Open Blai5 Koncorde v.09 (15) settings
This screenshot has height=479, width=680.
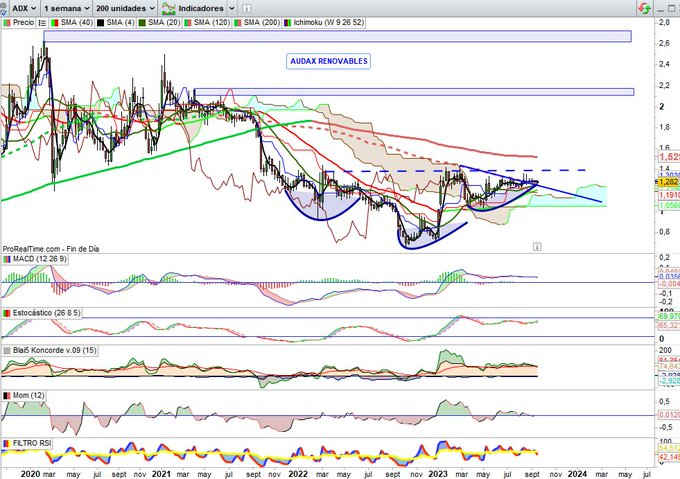(x=50, y=350)
